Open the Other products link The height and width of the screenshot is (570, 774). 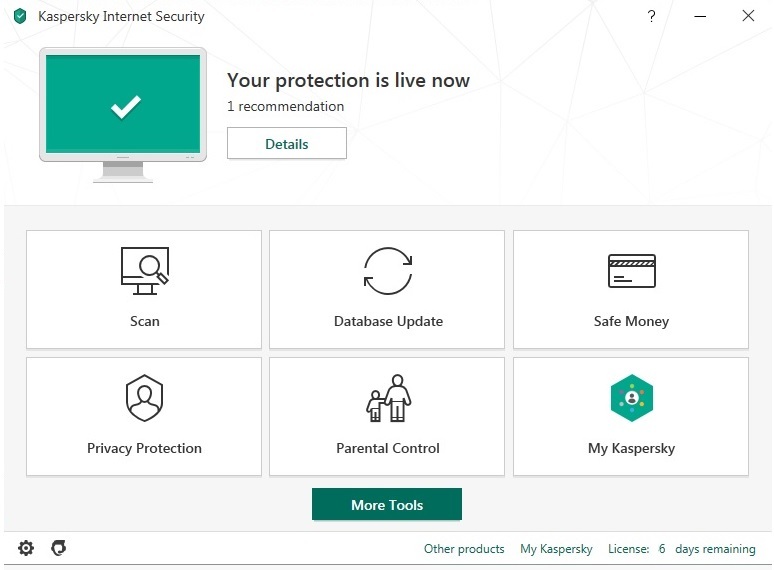point(464,549)
